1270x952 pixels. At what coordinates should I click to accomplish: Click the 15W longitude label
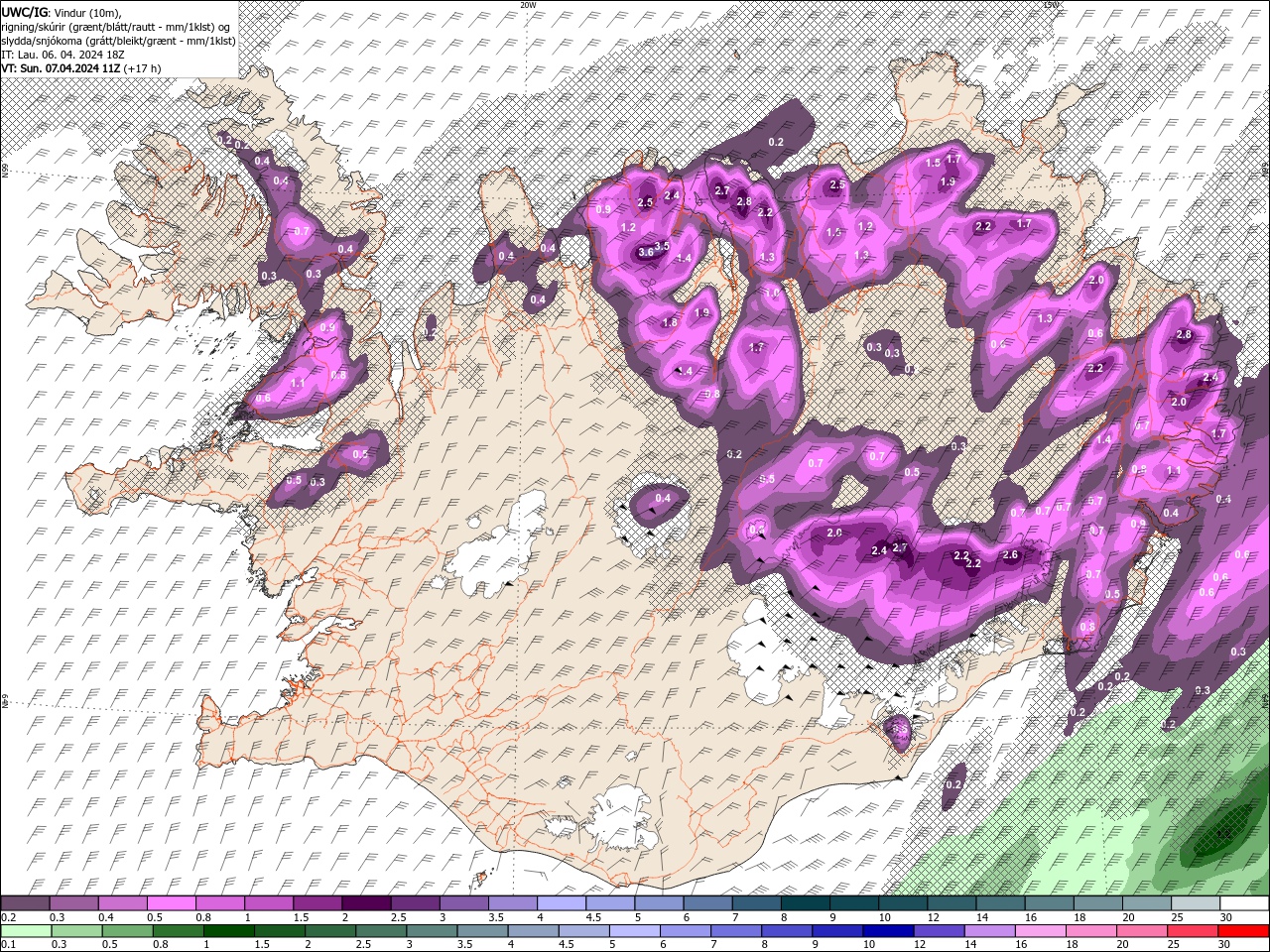pos(1051,4)
